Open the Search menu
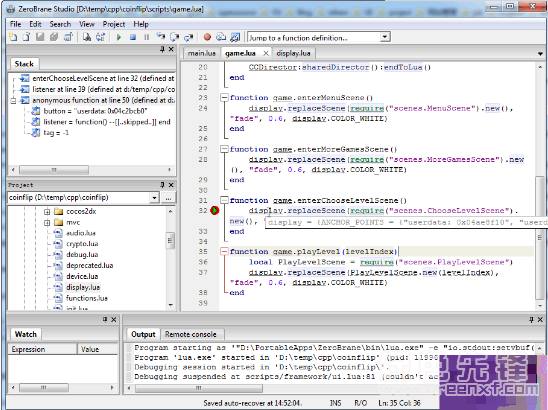The height and width of the screenshot is (410, 548). pos(60,24)
